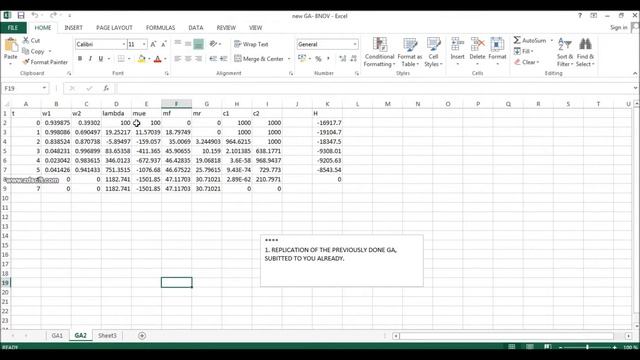Open the General number format dropdown
640x360 pixels.
tap(355, 44)
